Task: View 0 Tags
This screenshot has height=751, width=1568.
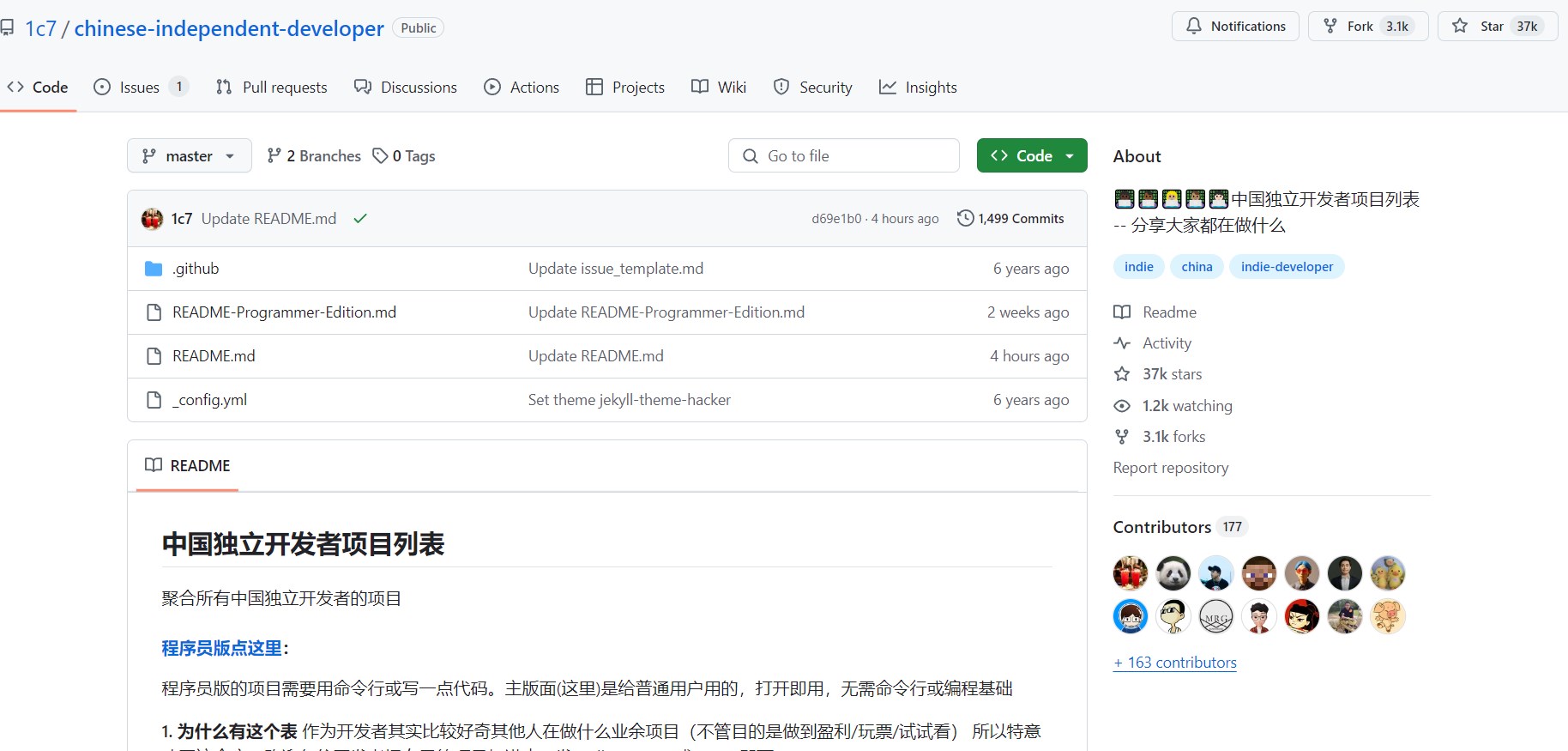Action: tap(404, 155)
